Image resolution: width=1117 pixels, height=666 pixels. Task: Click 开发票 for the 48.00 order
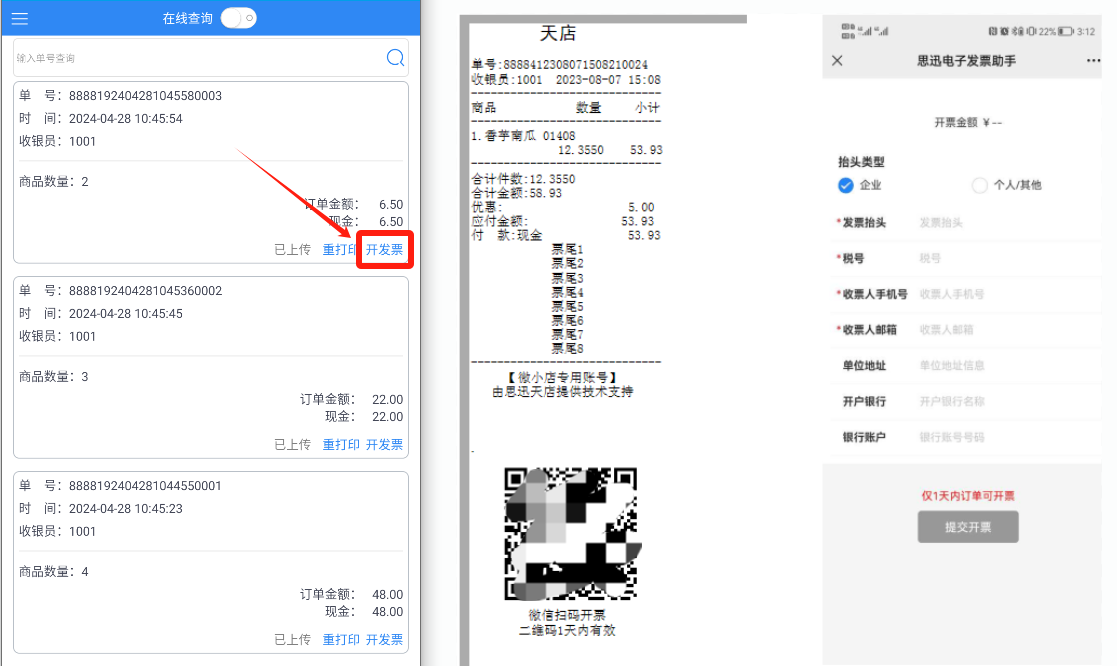tap(385, 640)
